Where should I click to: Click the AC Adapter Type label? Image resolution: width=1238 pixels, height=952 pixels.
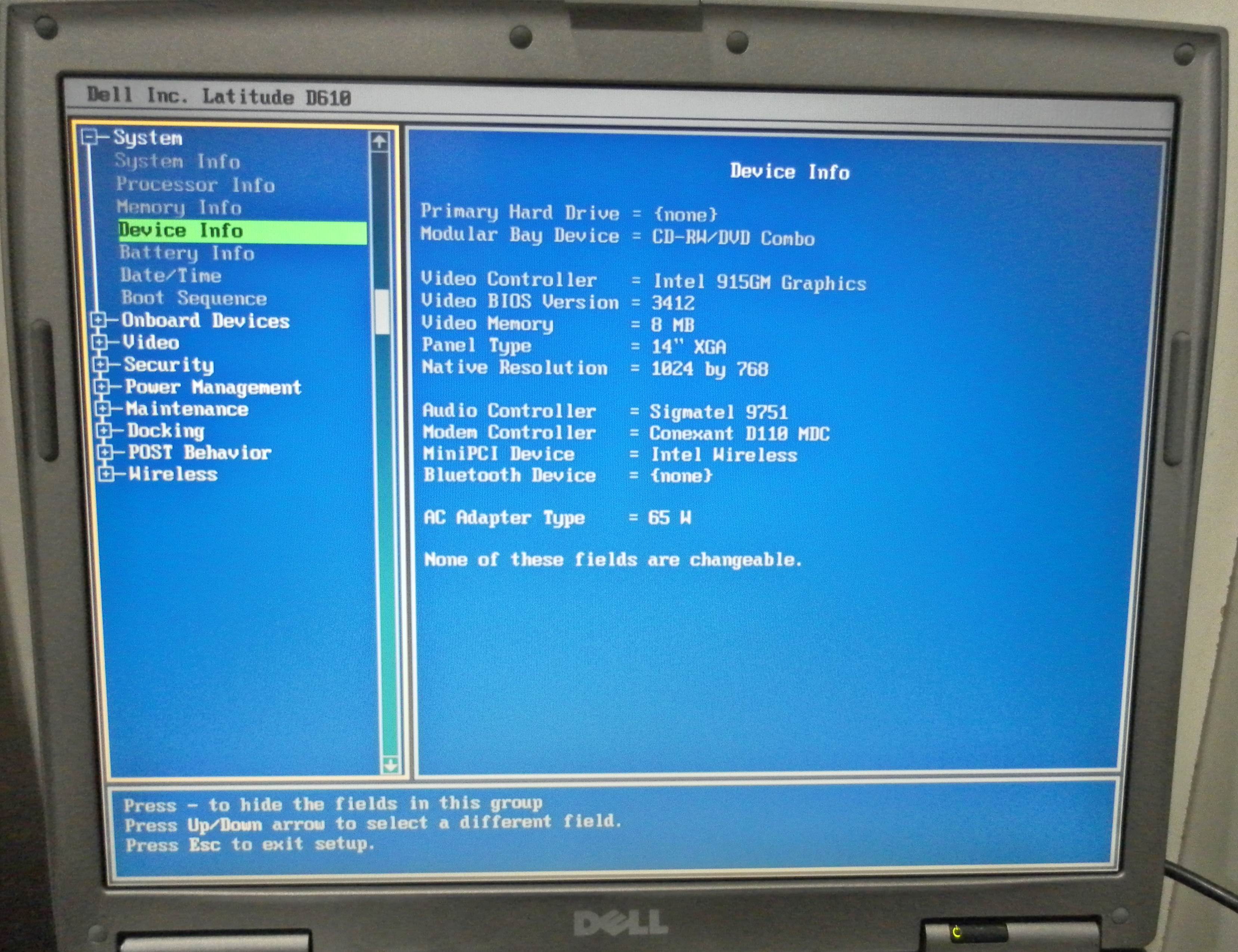tap(504, 518)
